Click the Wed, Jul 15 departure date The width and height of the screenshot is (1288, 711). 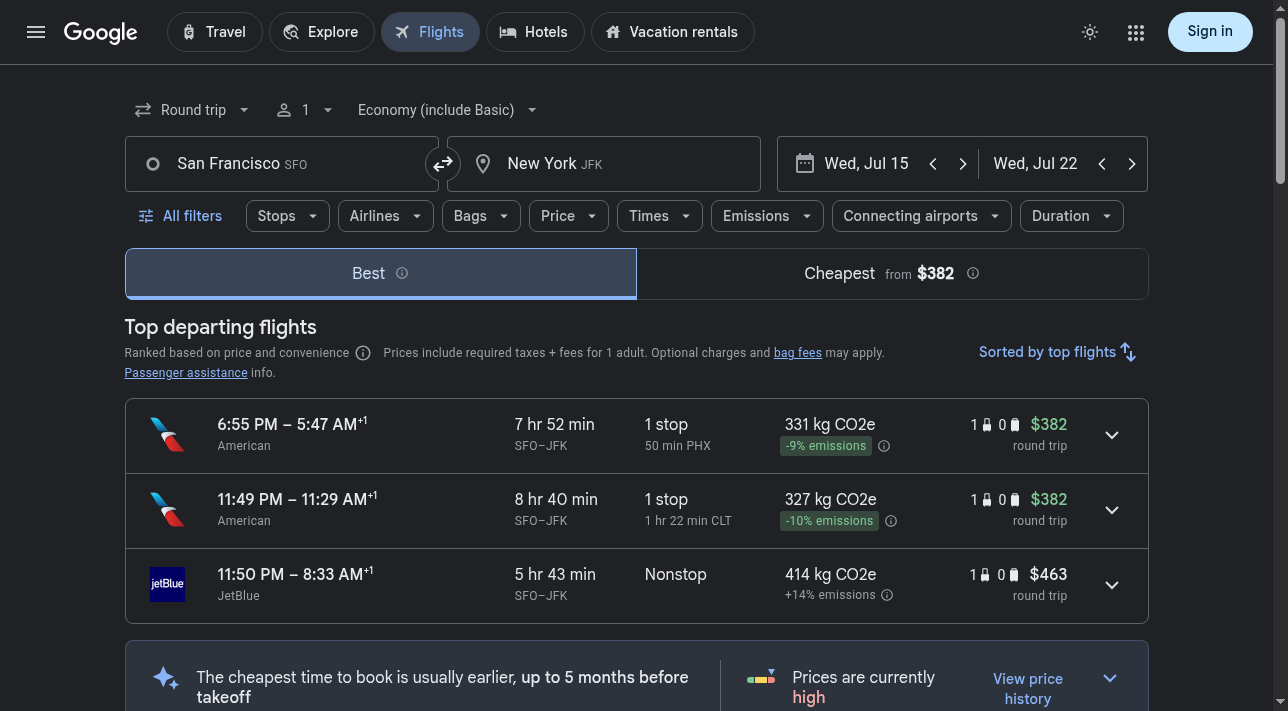[866, 164]
